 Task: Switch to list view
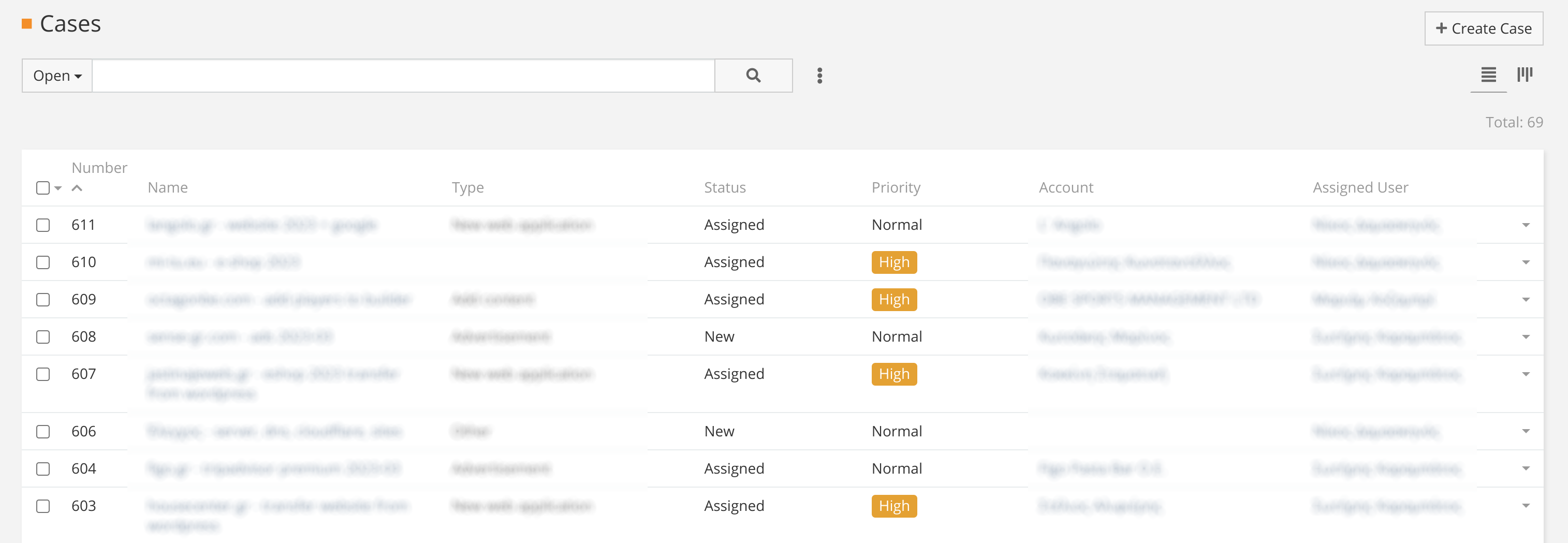pos(1488,75)
